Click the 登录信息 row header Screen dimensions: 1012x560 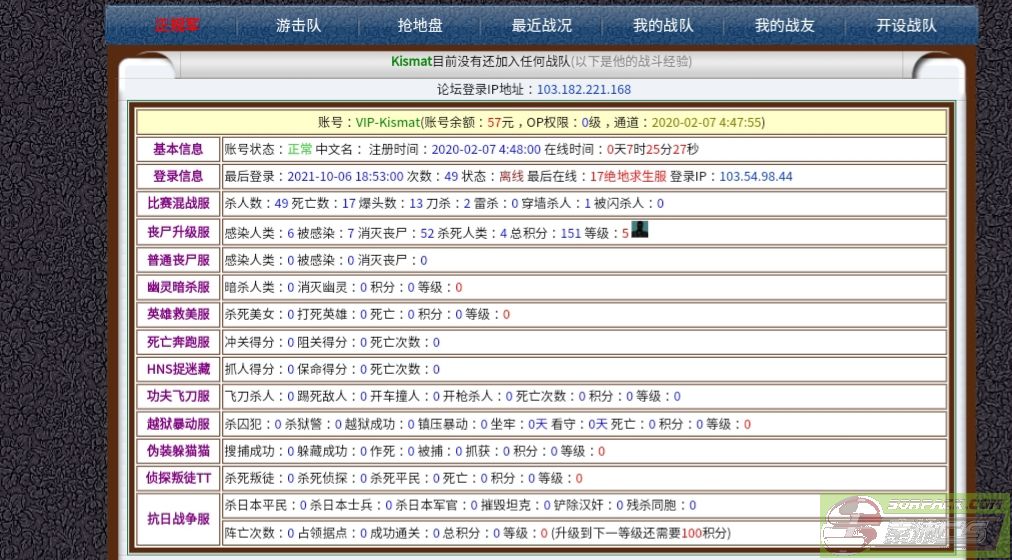click(x=178, y=176)
